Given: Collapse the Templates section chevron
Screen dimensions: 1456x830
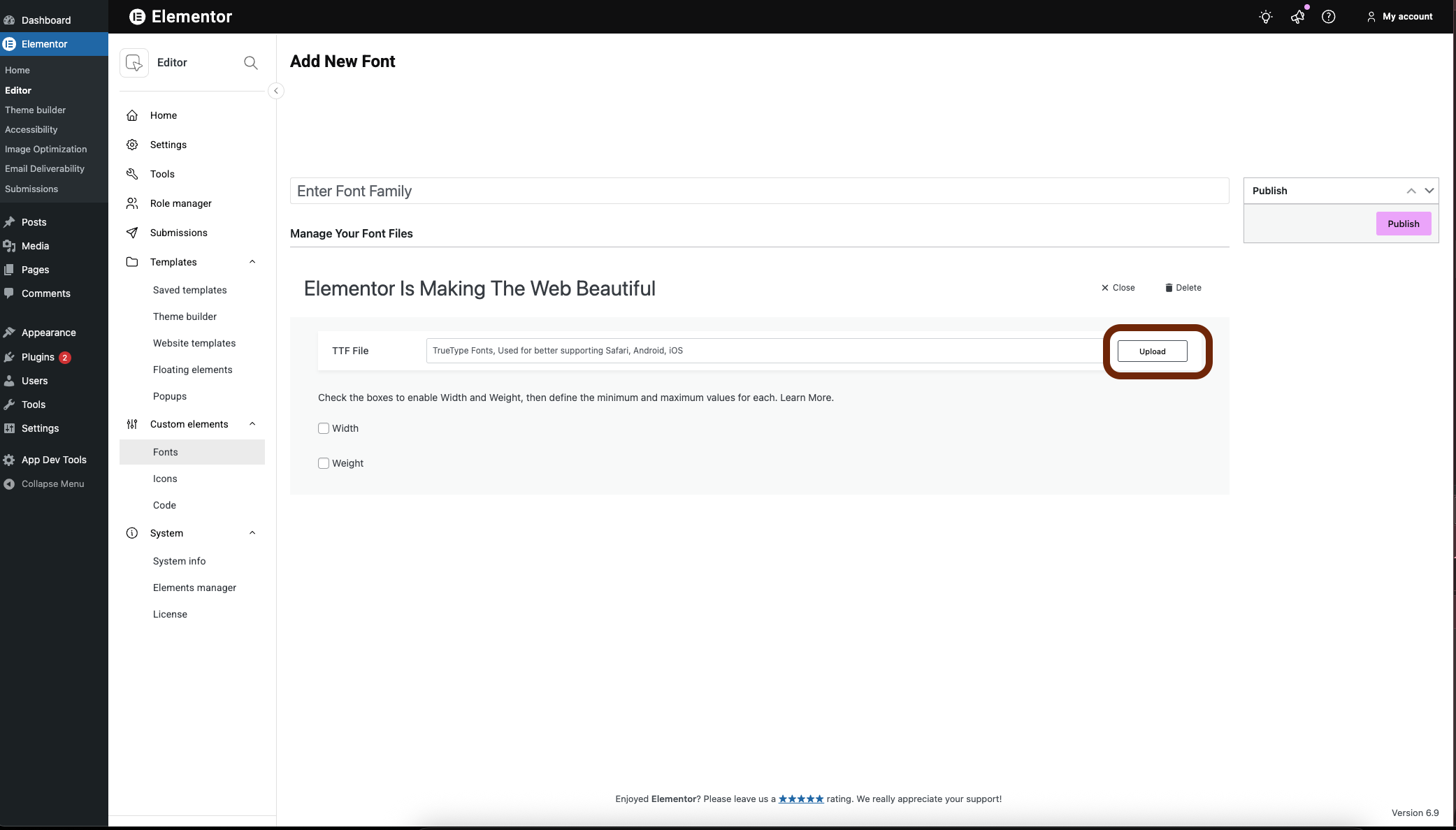Looking at the screenshot, I should [x=252, y=262].
